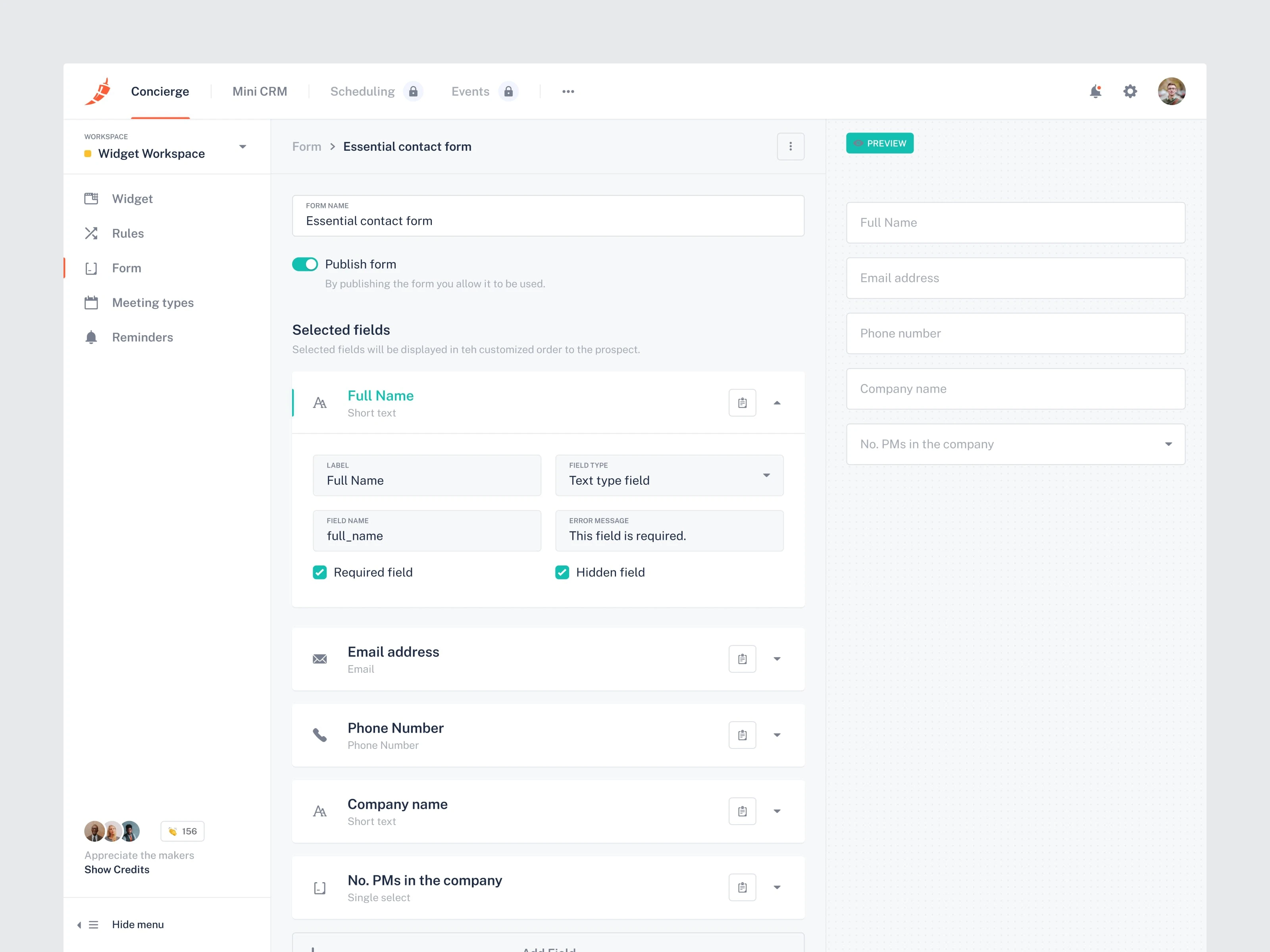Click the Label input with Full Name

(x=427, y=475)
